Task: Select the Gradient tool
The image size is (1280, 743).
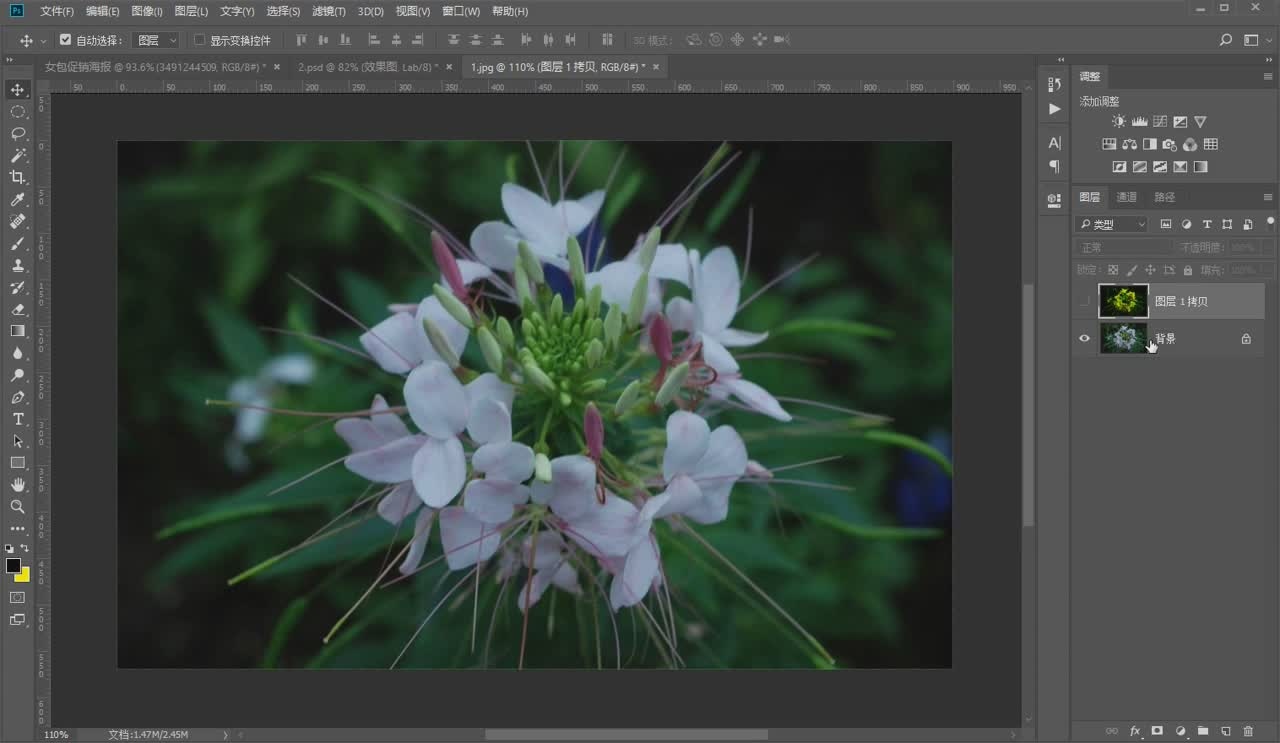Action: tap(18, 331)
